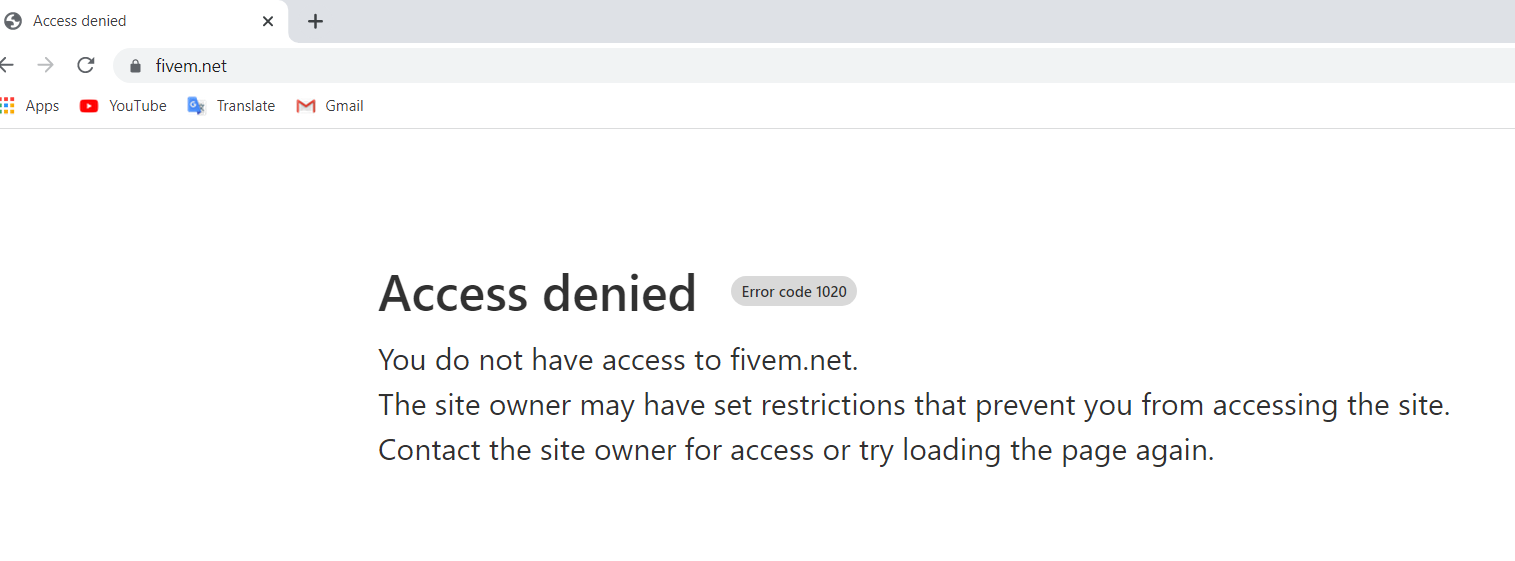Click the "Error code 1020" badge

coord(794,292)
